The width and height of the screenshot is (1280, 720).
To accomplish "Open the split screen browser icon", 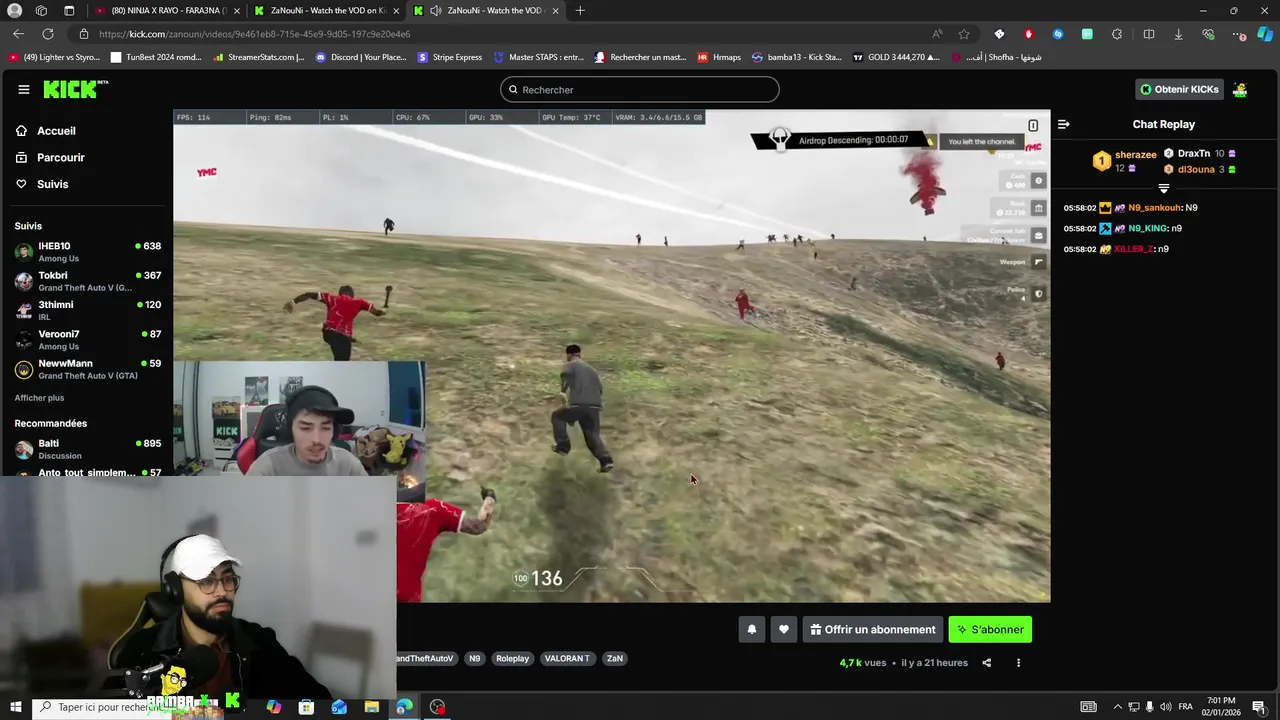I will coord(1148,34).
